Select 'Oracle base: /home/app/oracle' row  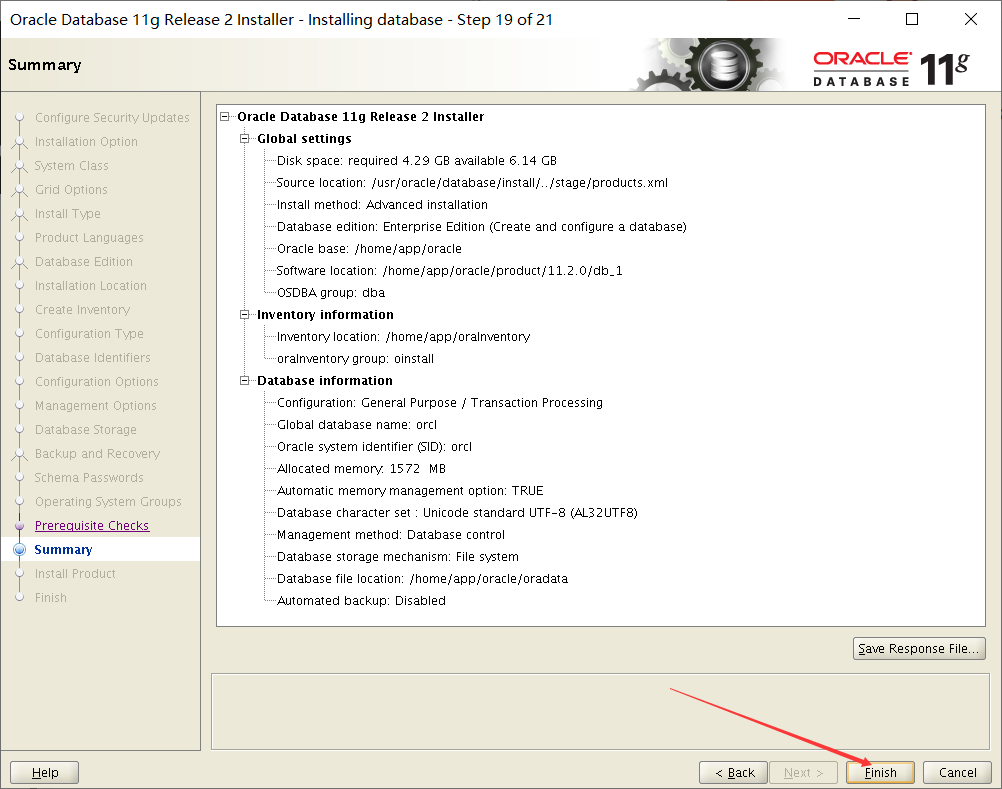click(x=369, y=249)
